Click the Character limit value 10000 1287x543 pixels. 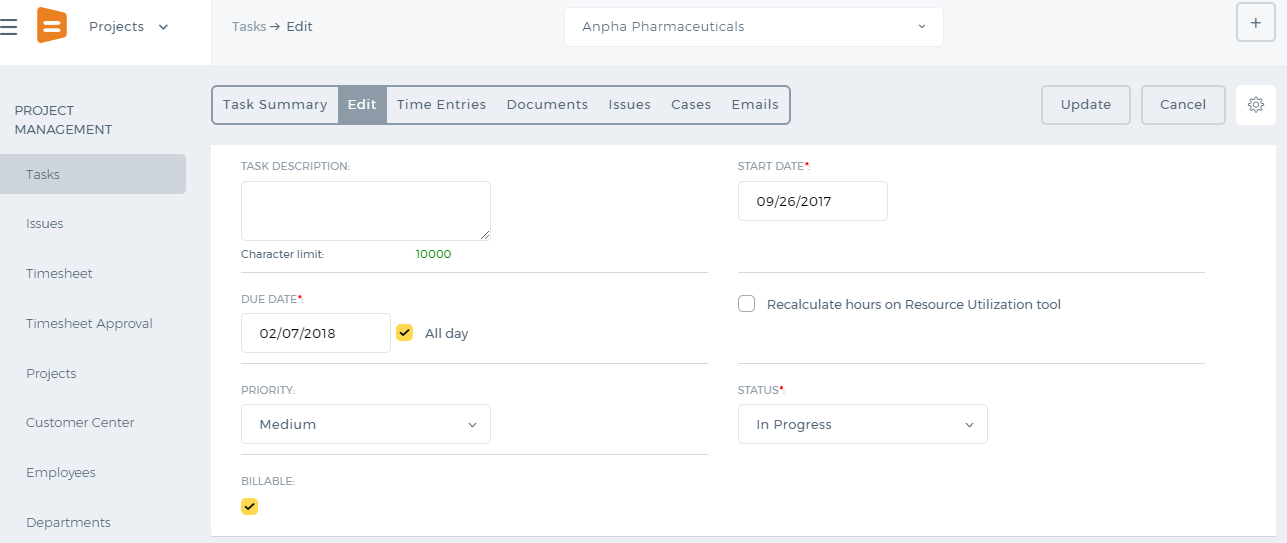point(433,254)
